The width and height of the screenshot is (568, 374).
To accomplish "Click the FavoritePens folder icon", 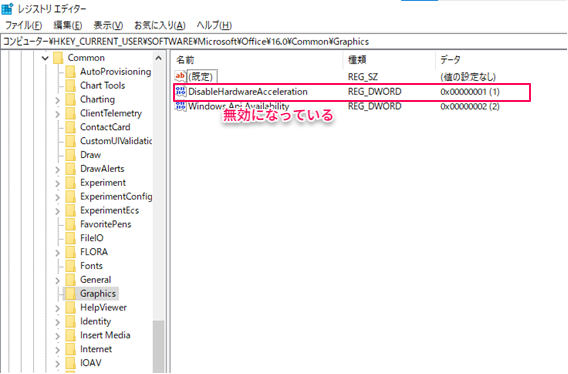I will tap(71, 224).
